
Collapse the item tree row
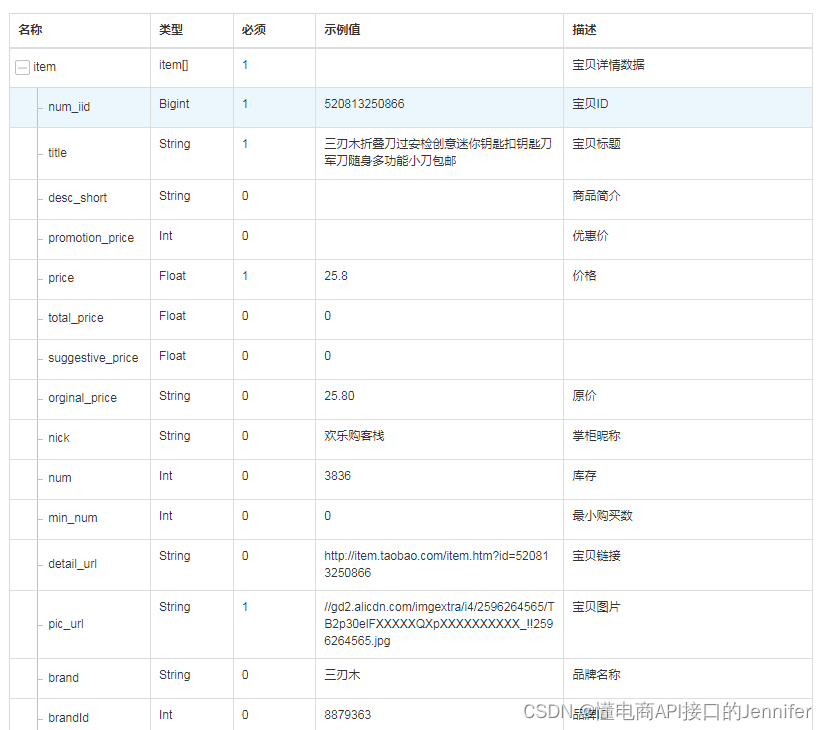point(22,68)
